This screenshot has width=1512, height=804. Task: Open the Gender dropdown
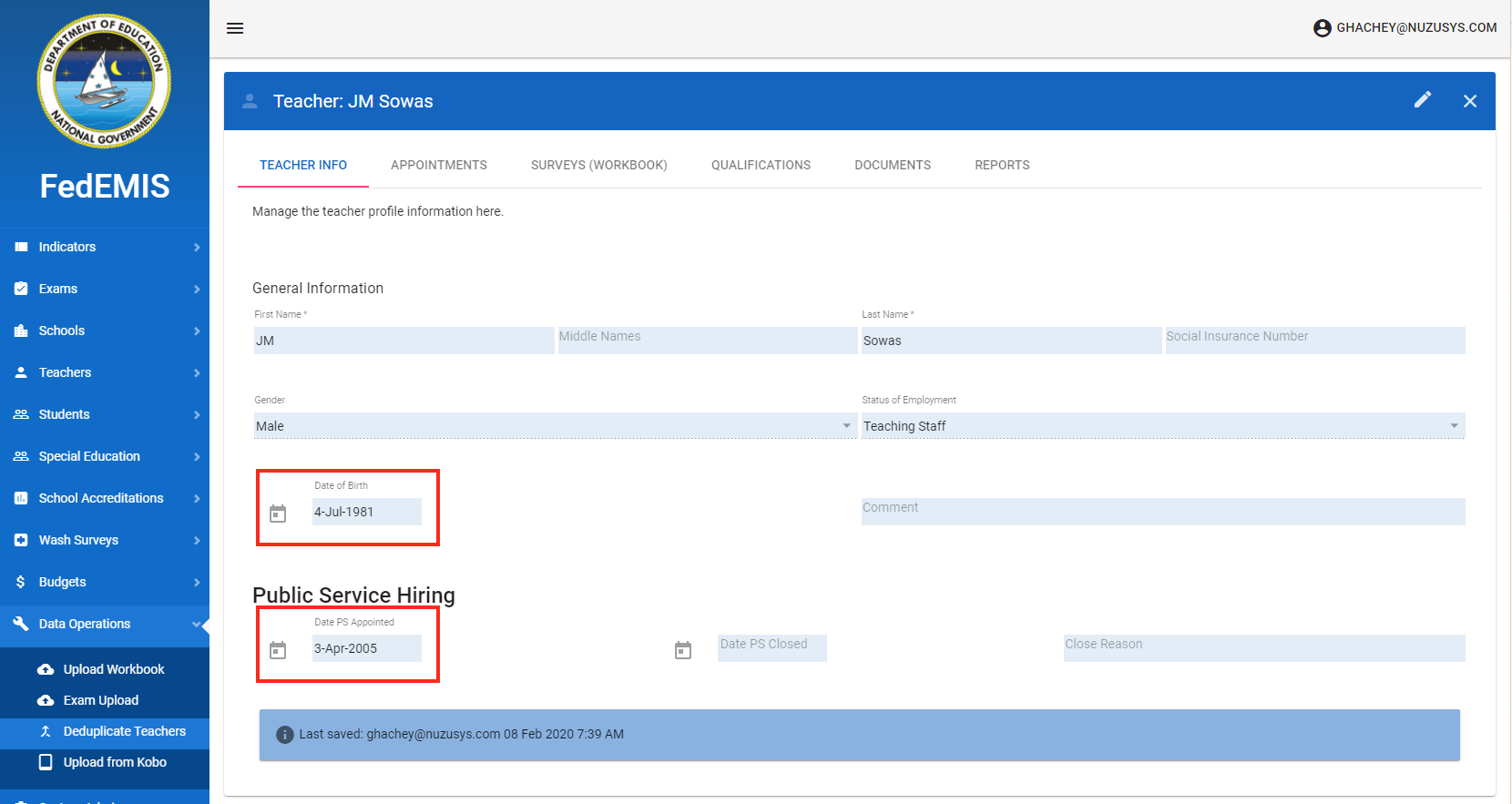click(554, 426)
